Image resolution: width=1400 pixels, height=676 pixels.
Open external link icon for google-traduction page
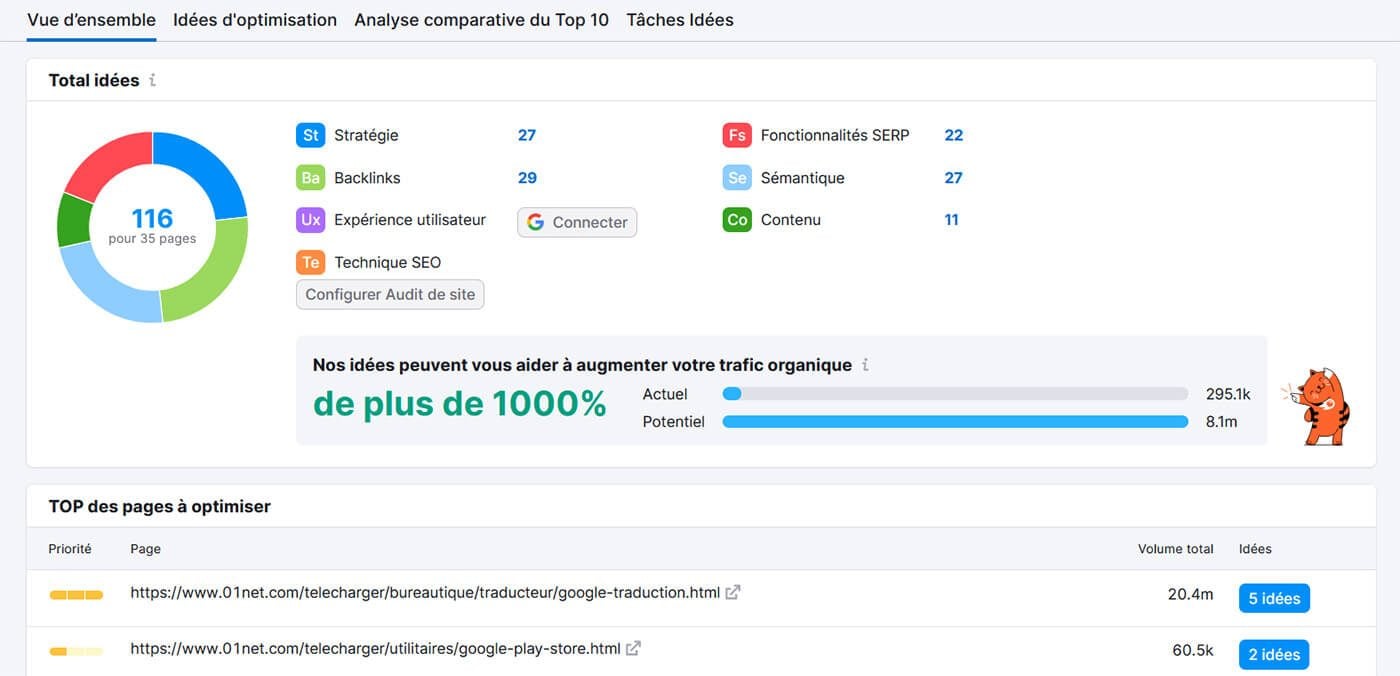click(x=733, y=592)
